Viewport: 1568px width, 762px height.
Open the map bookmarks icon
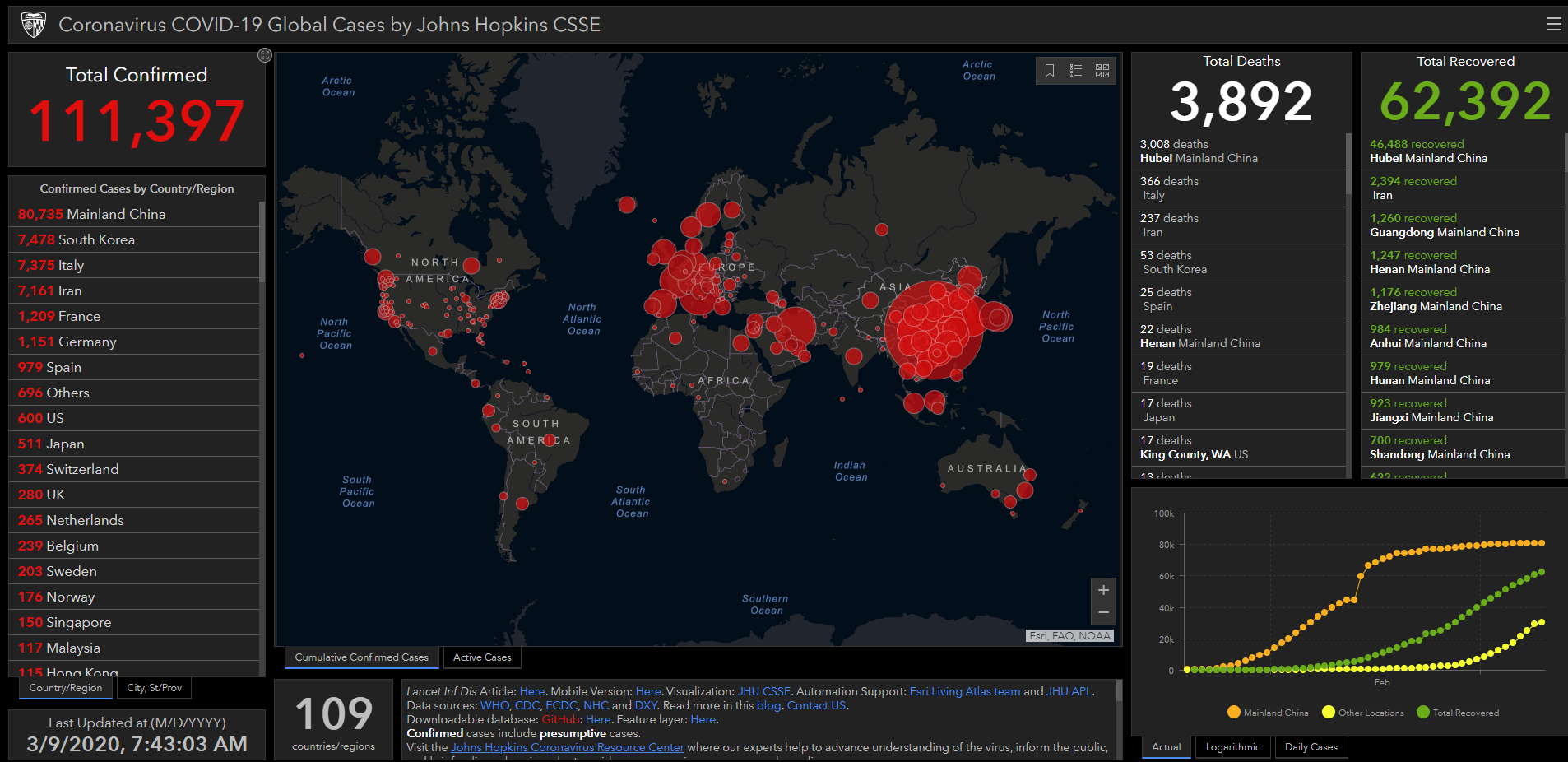tap(1050, 71)
